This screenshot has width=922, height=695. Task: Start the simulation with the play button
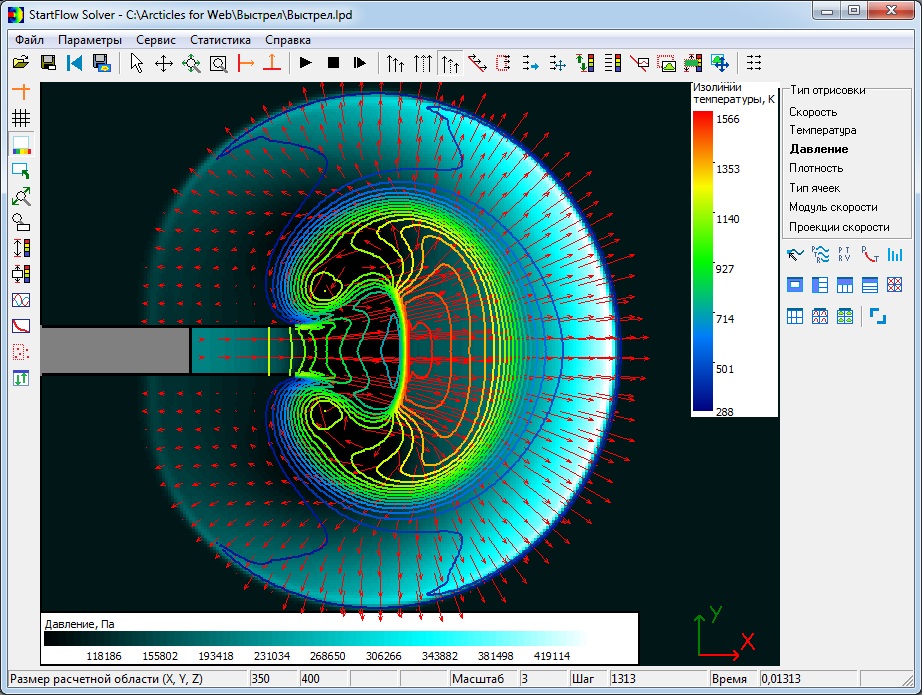(306, 62)
